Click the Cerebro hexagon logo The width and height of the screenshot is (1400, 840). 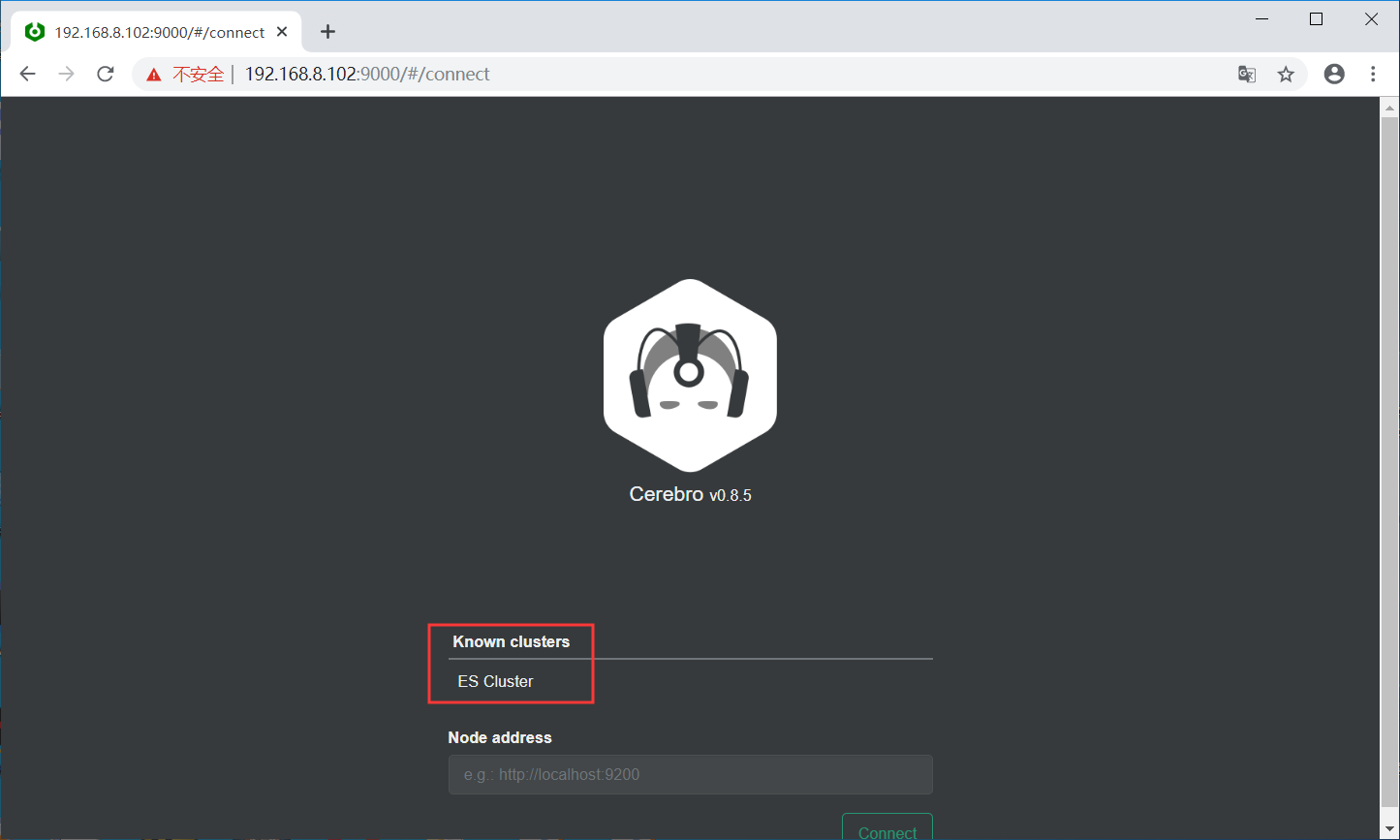click(x=690, y=376)
